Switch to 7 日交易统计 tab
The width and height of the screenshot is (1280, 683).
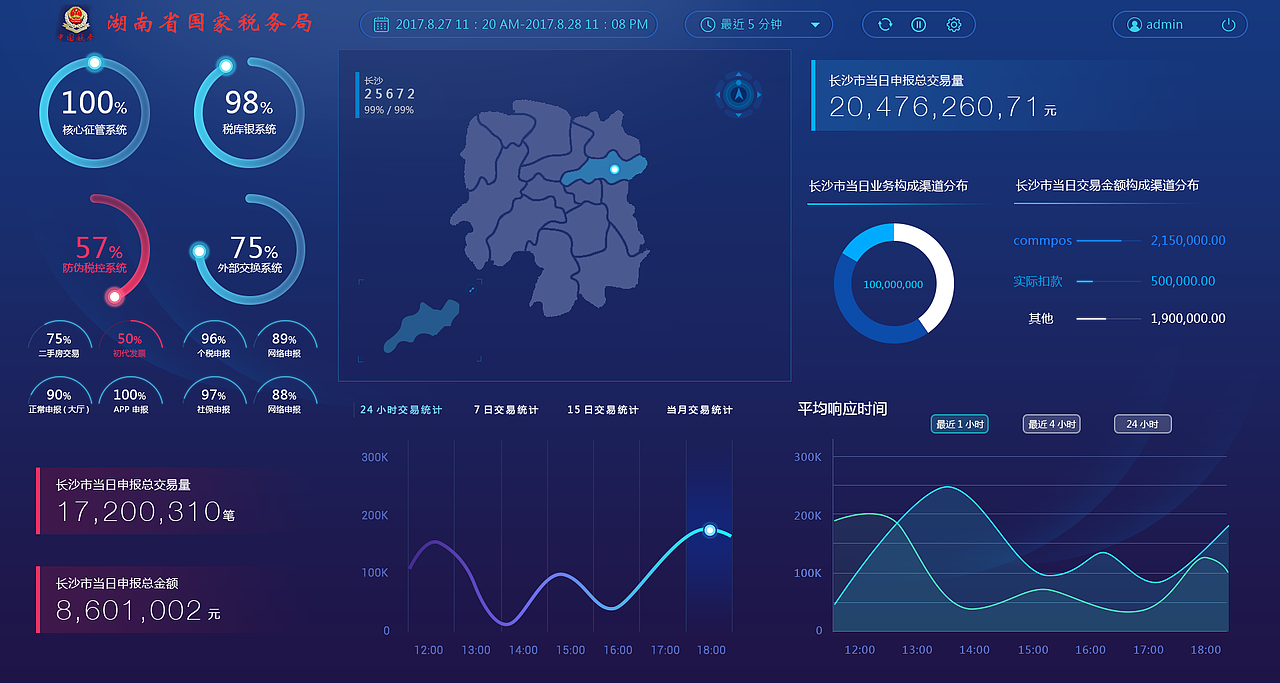pyautogui.click(x=506, y=410)
